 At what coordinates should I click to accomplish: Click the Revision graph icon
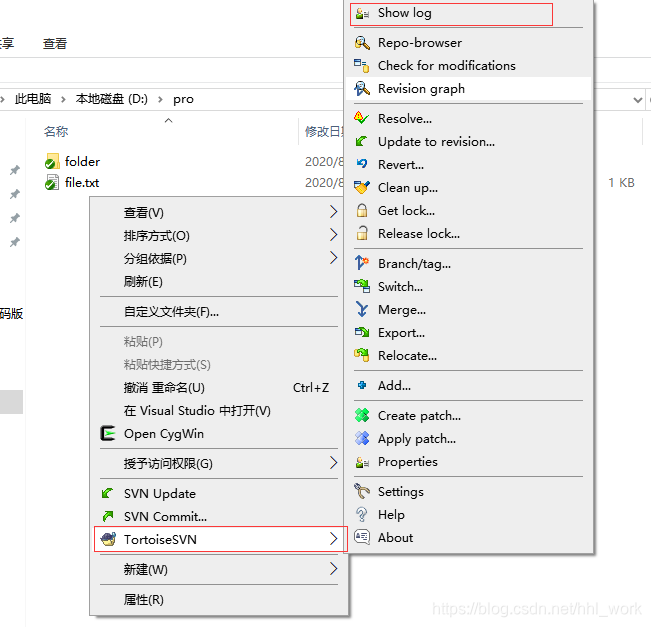coord(362,88)
